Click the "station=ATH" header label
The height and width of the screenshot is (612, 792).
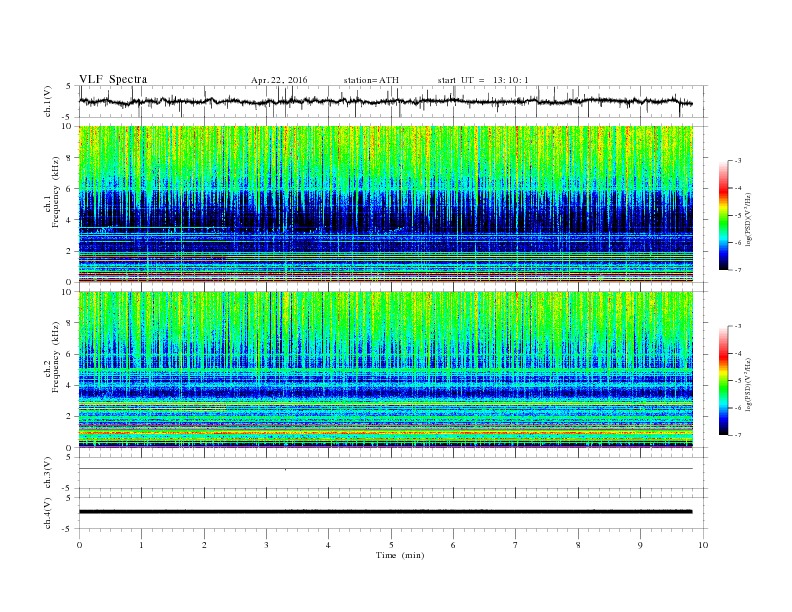371,80
